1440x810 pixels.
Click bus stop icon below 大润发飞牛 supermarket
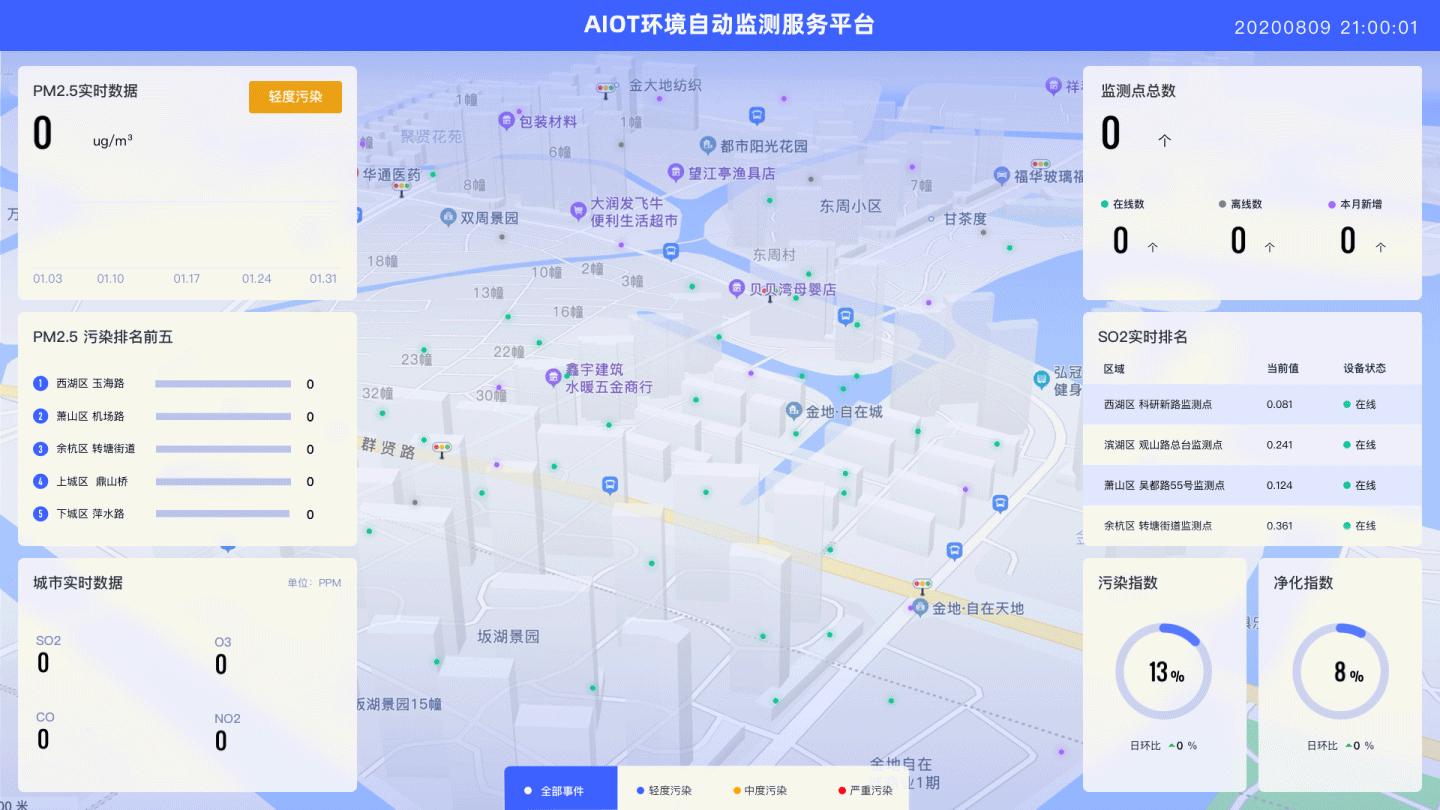[x=671, y=251]
